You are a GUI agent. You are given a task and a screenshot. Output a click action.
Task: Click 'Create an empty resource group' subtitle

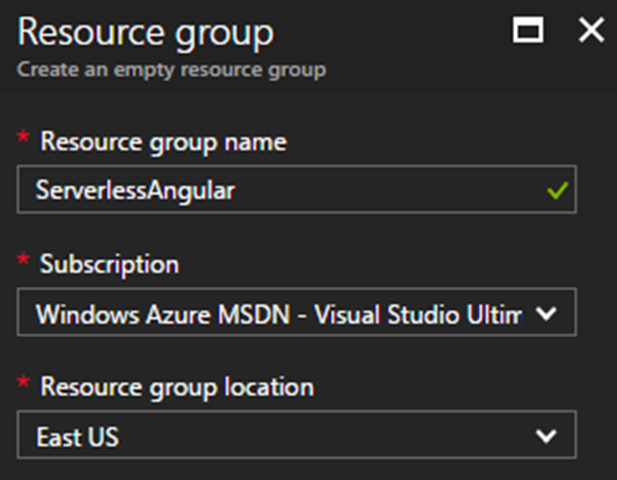click(172, 70)
